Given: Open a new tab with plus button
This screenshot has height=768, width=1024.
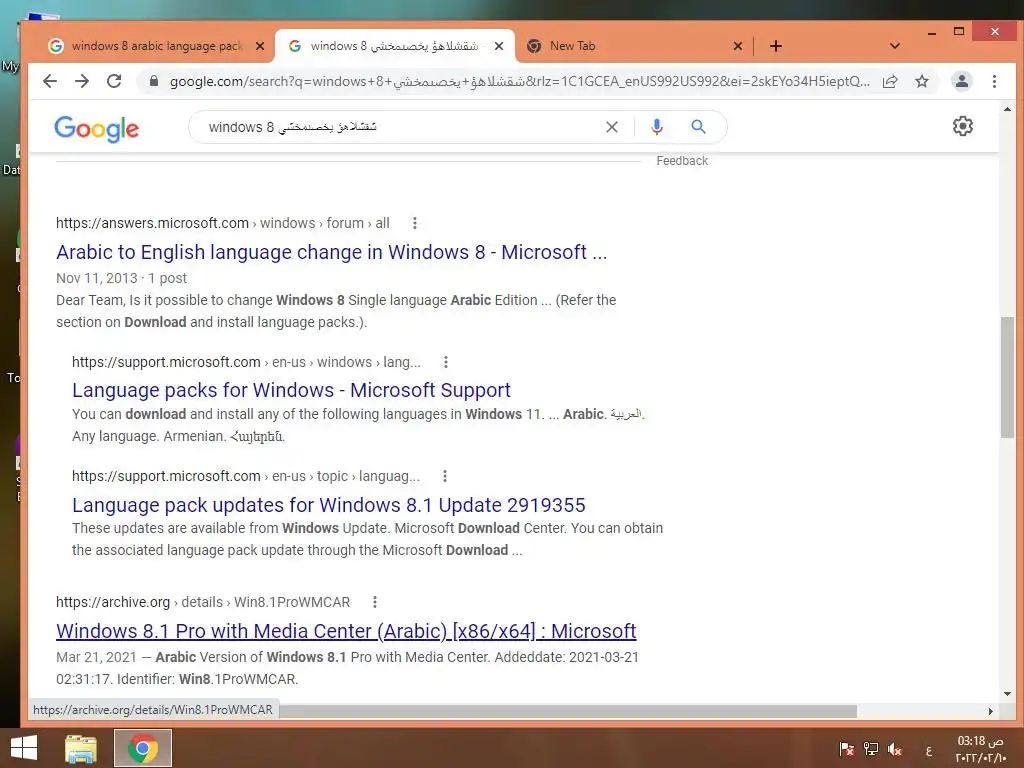Looking at the screenshot, I should click(x=776, y=46).
